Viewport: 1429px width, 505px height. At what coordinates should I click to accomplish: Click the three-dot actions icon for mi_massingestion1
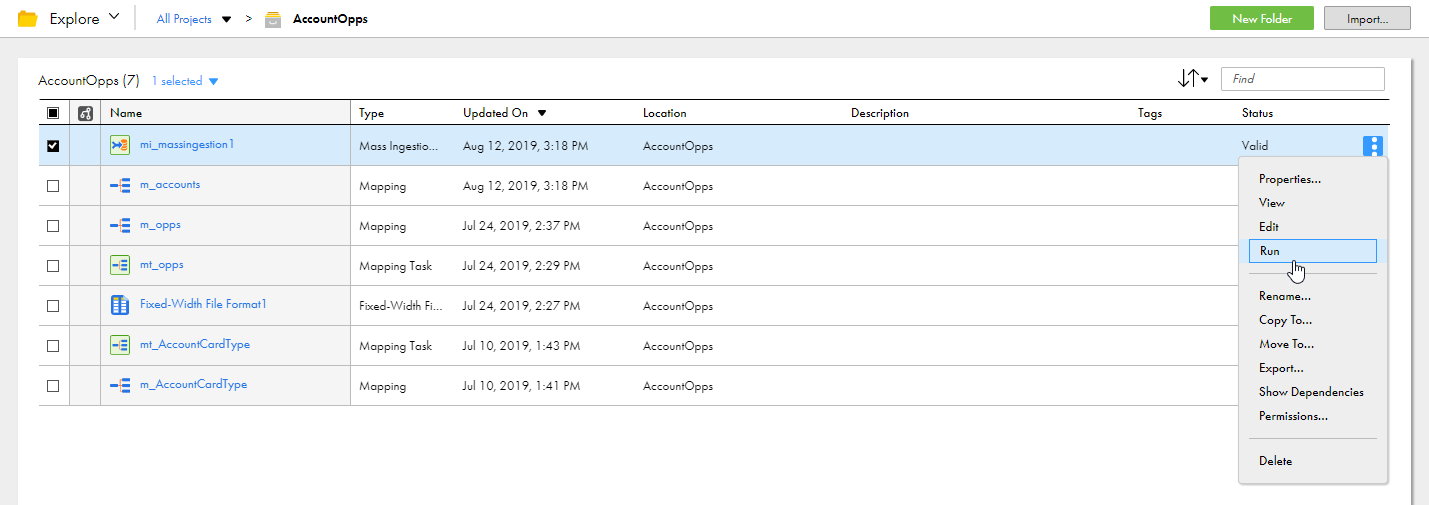tap(1374, 146)
